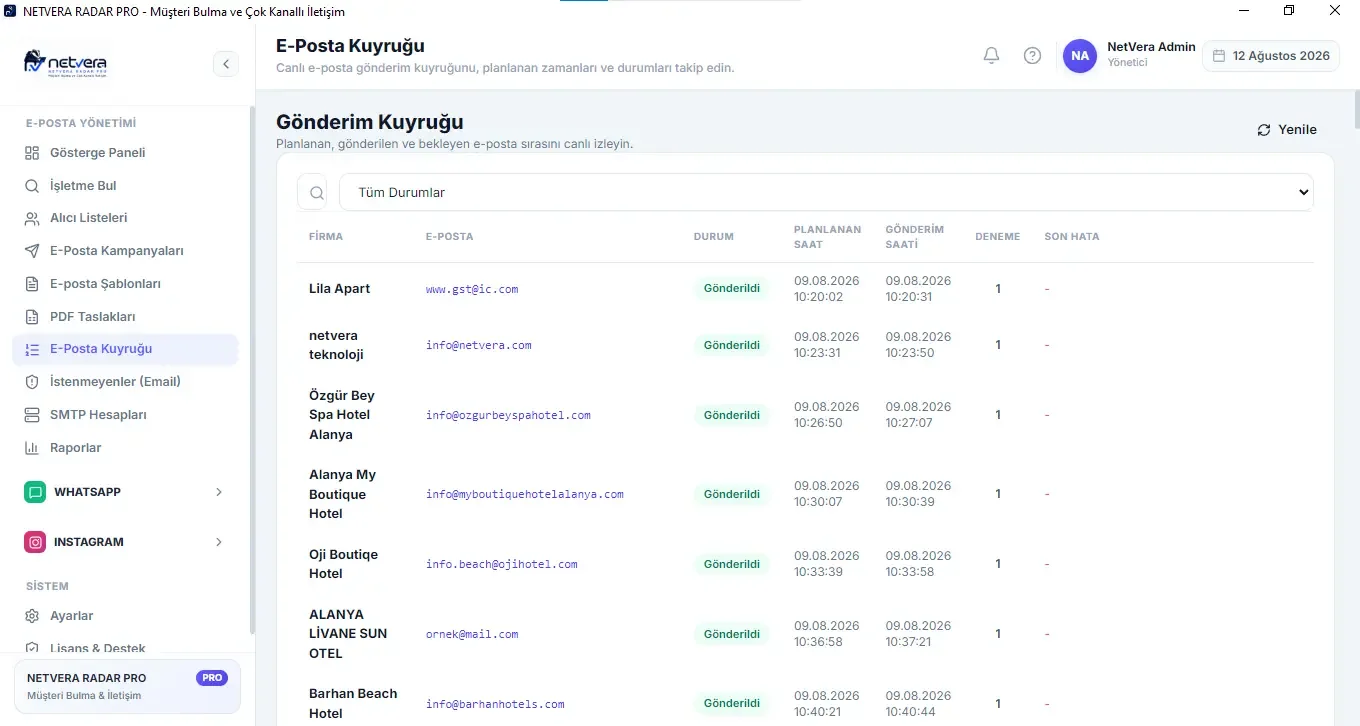The image size is (1360, 726).
Task: Click the green WhatsApp icon
Action: [x=36, y=492]
